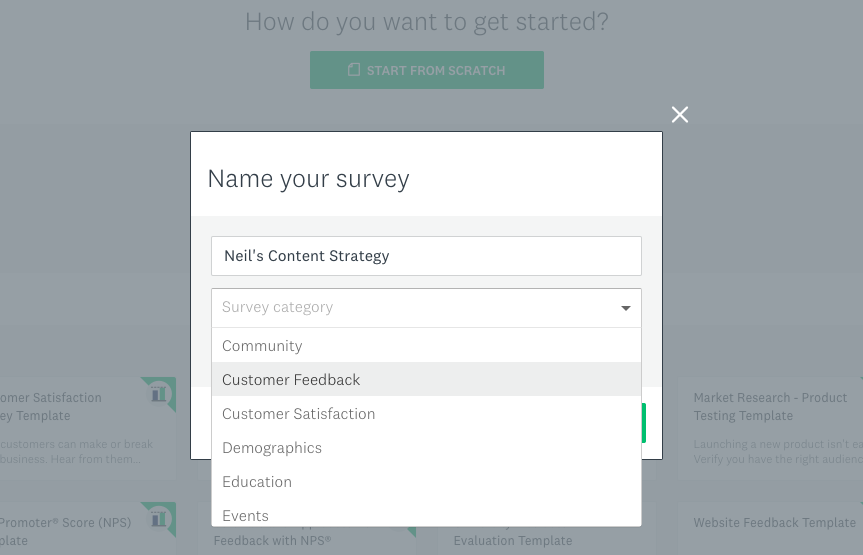Click the document icon on Start From Scratch
This screenshot has width=863, height=555.
point(354,69)
